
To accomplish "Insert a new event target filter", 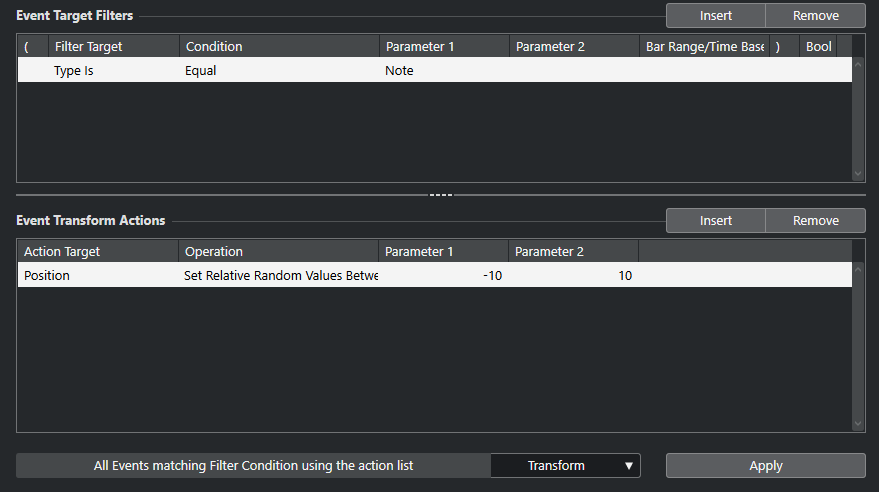I will (716, 16).
